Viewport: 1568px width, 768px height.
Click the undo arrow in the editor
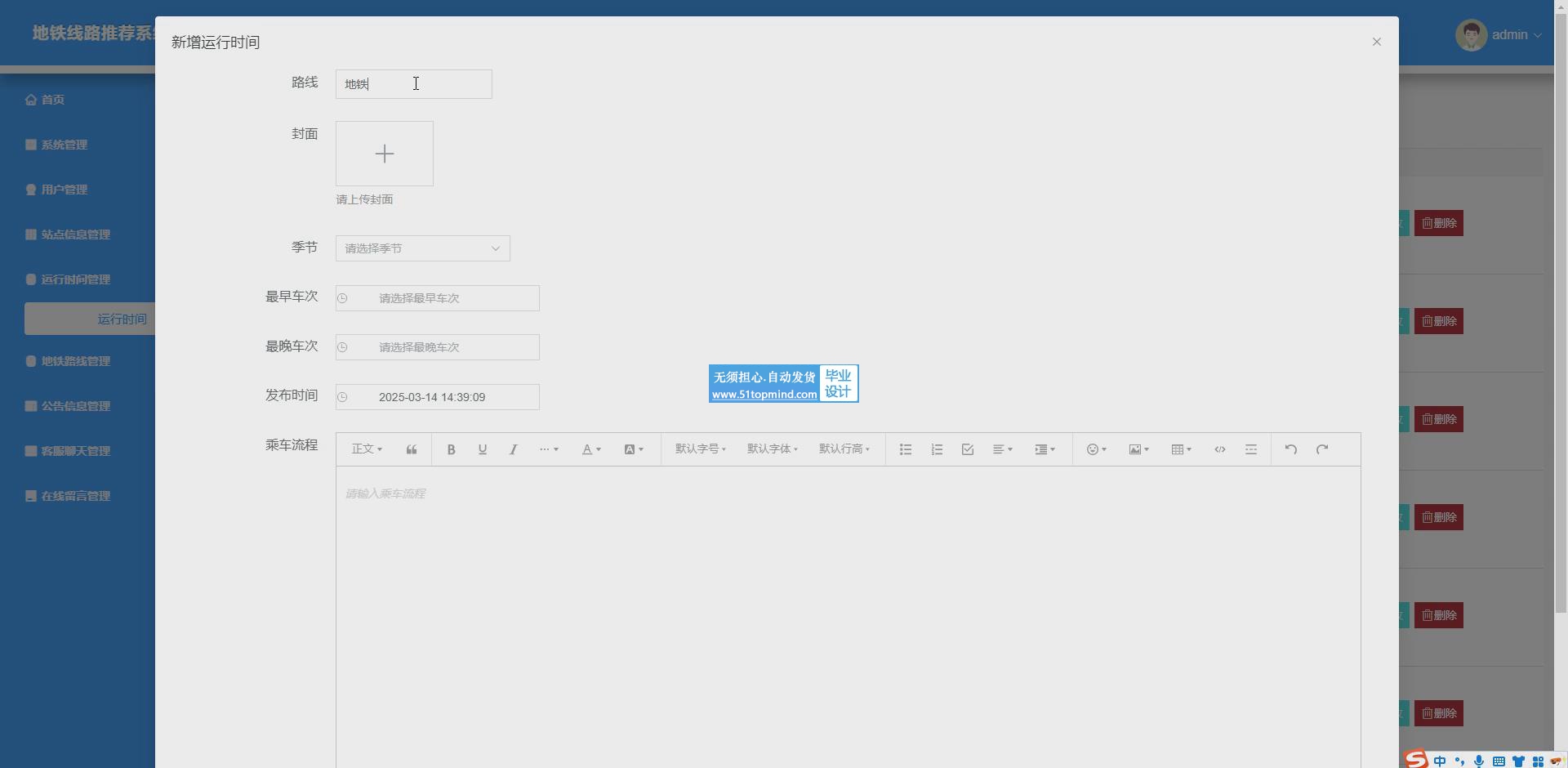point(1291,449)
